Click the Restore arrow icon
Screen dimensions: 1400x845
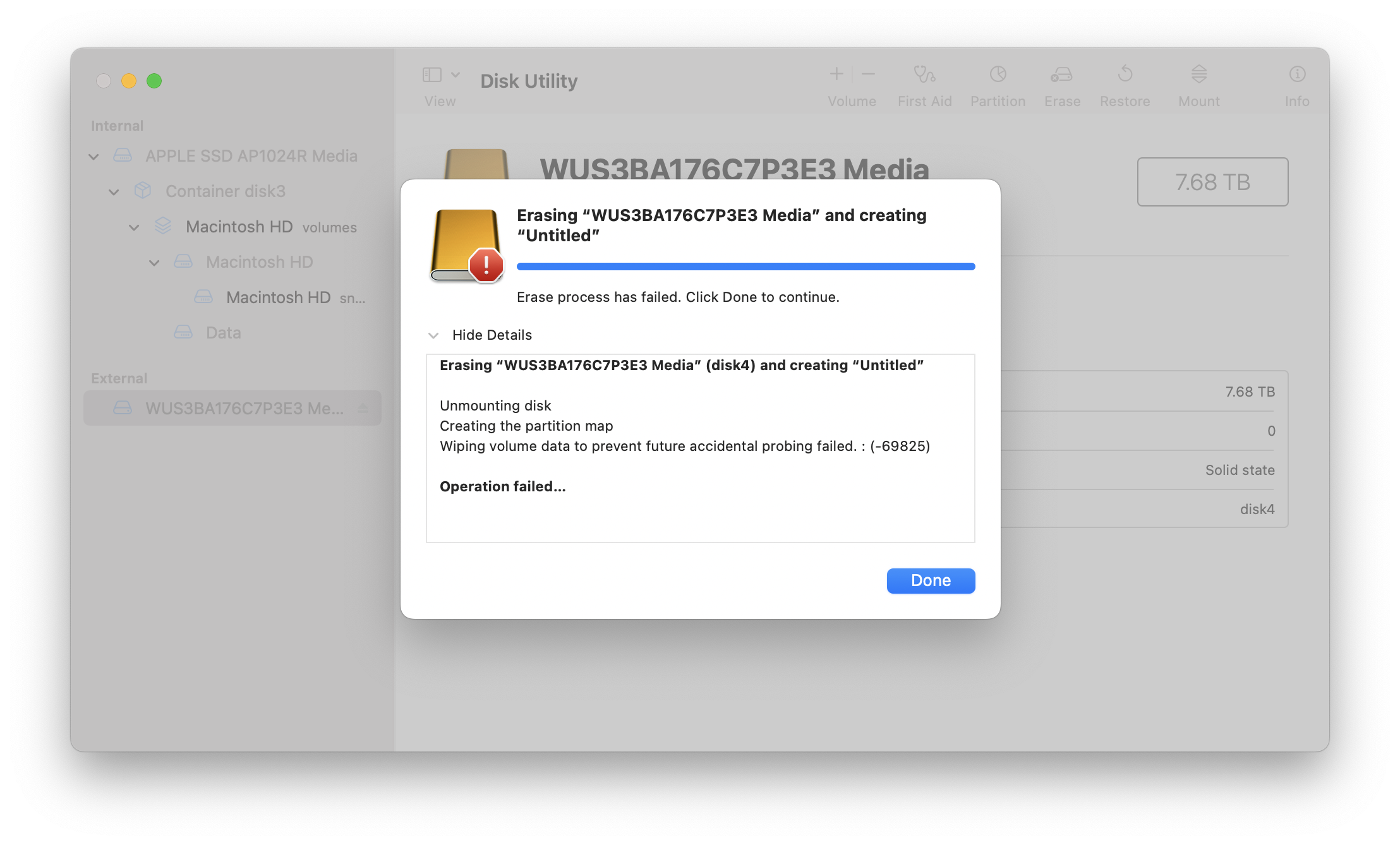(x=1125, y=75)
